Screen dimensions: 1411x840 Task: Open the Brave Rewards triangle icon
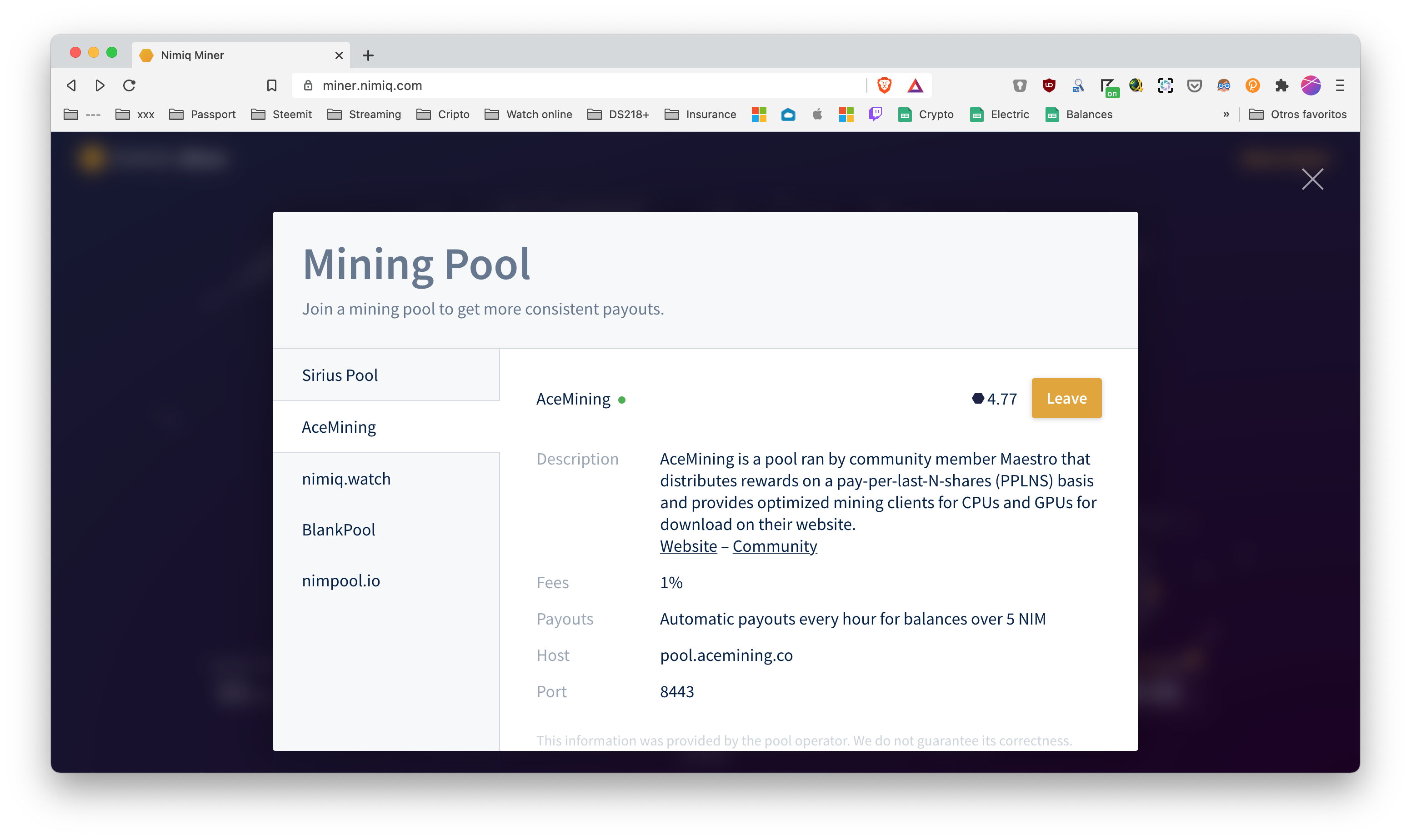[915, 85]
